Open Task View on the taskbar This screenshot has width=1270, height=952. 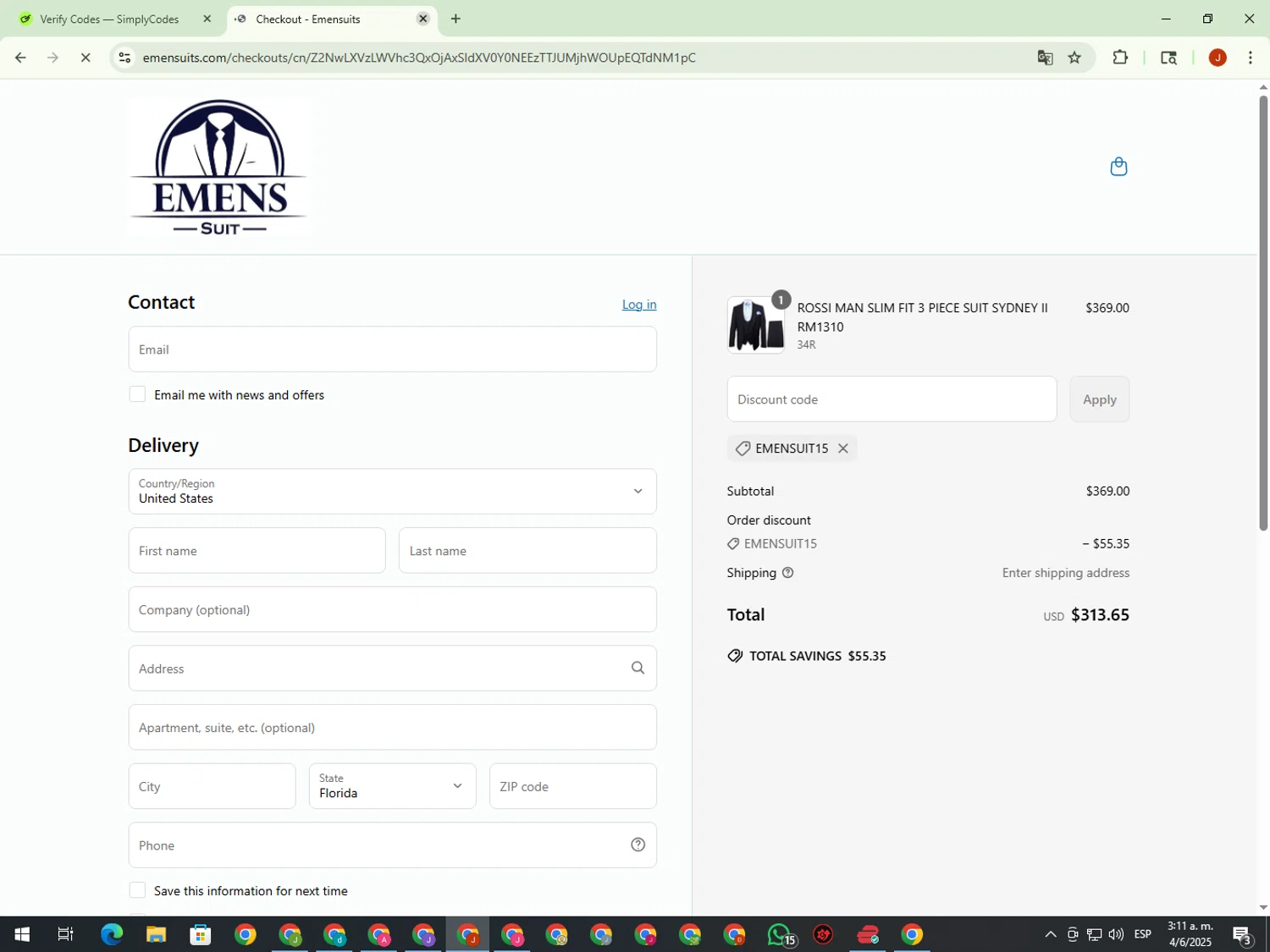coord(65,934)
